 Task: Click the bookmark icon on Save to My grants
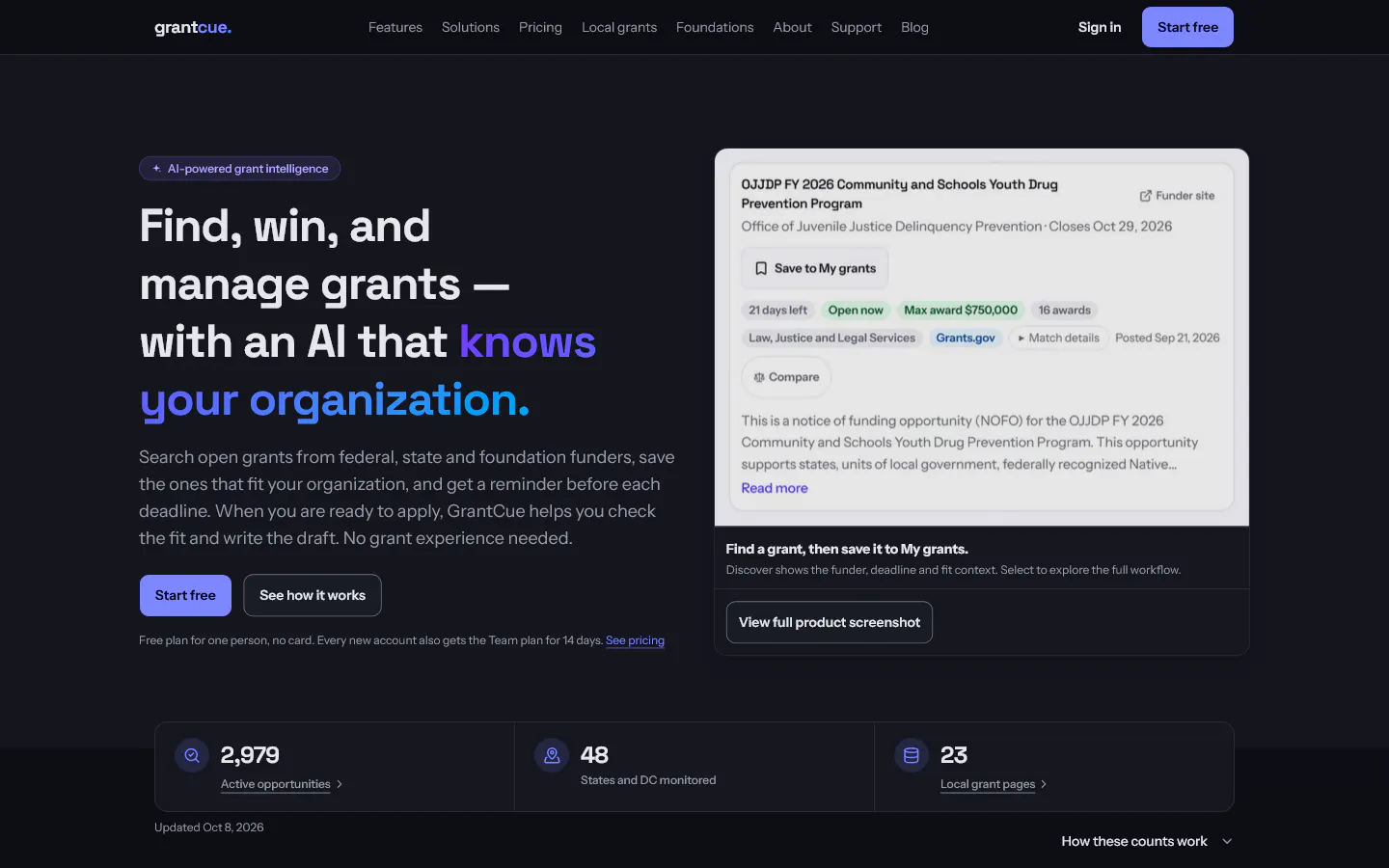coord(761,268)
